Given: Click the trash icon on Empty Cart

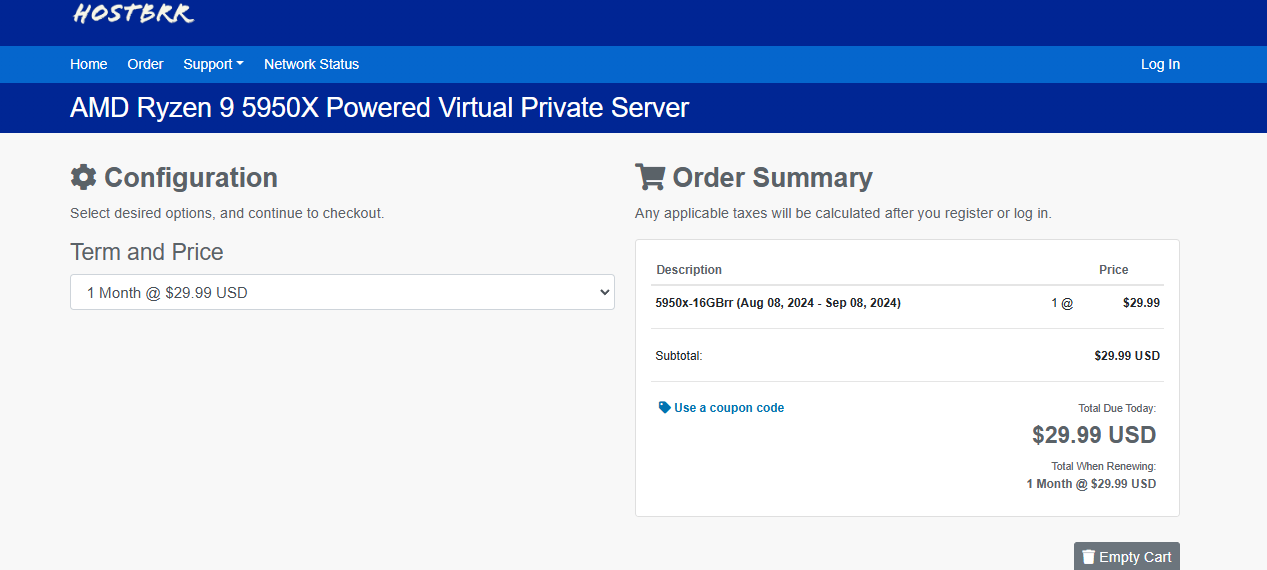Looking at the screenshot, I should coord(1088,557).
